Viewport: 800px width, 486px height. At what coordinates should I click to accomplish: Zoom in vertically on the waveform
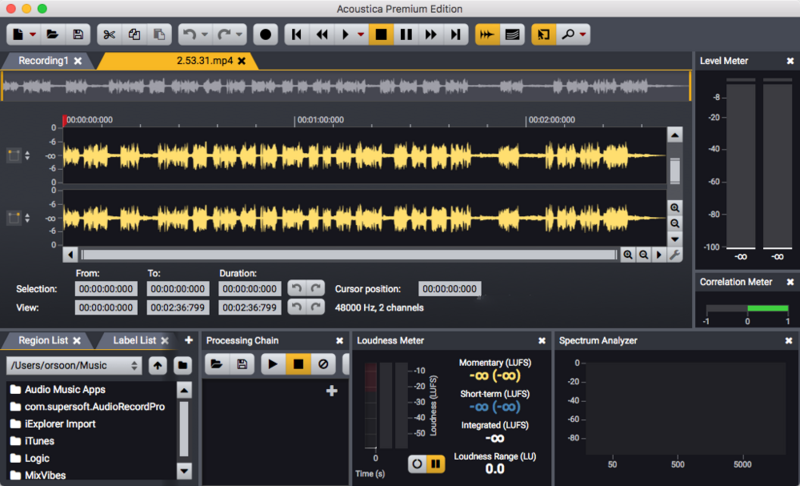click(x=674, y=208)
